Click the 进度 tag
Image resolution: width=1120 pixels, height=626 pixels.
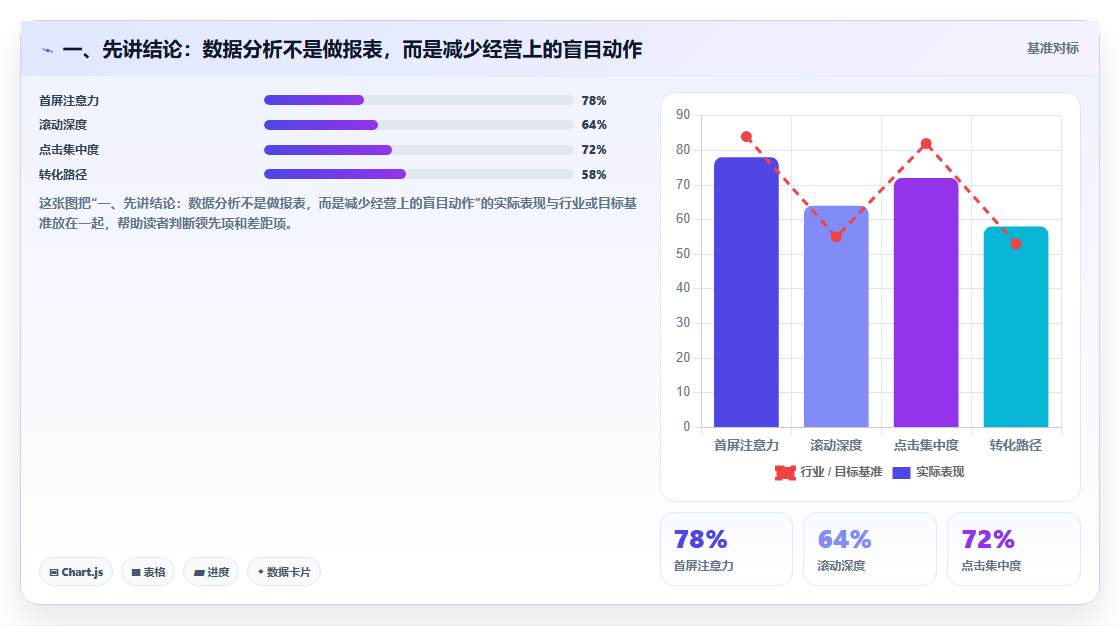[211, 572]
